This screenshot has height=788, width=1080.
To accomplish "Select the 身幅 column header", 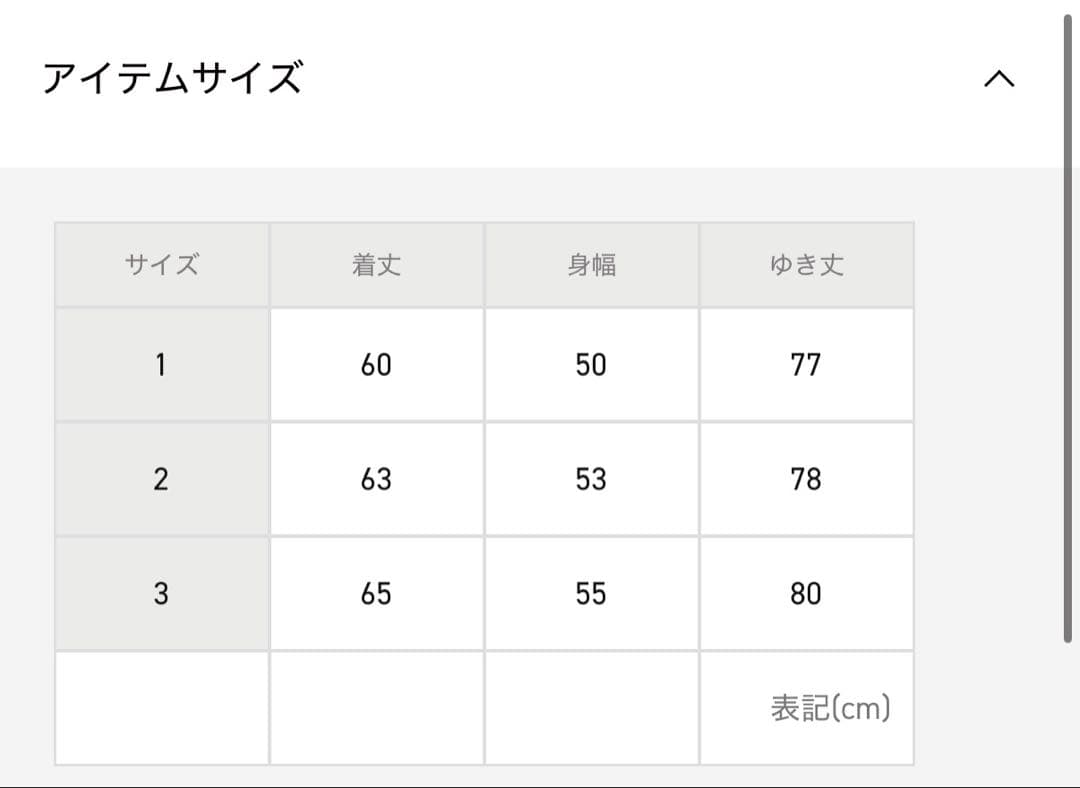I will pyautogui.click(x=592, y=265).
